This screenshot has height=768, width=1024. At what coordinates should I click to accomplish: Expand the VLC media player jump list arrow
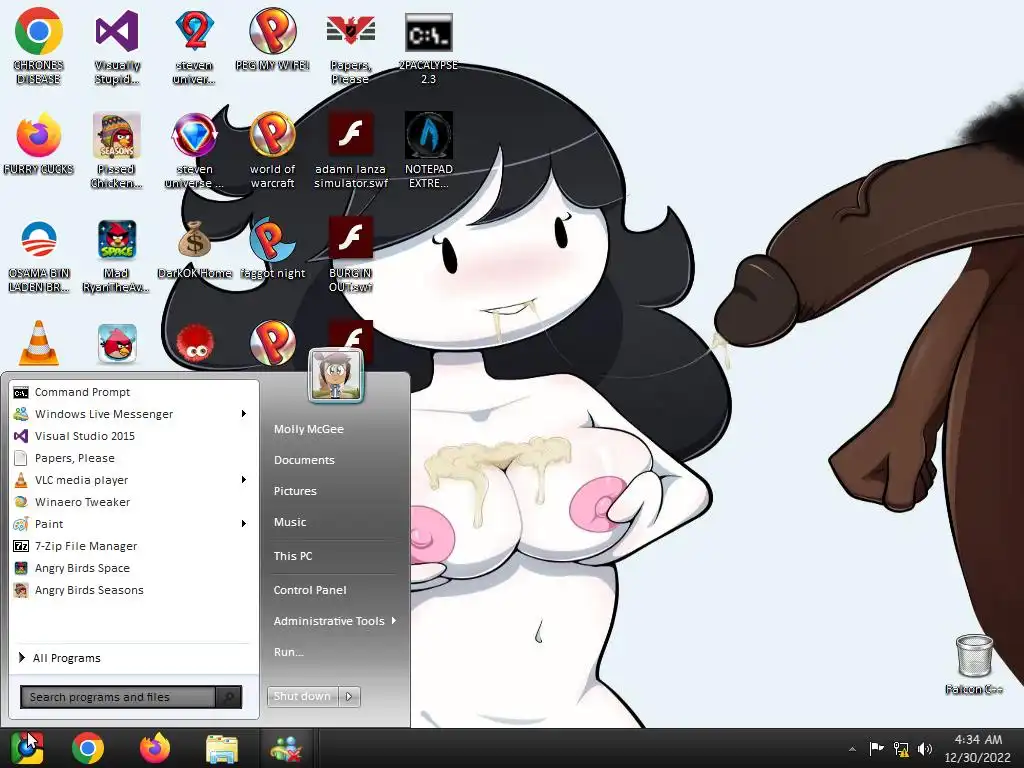point(244,479)
